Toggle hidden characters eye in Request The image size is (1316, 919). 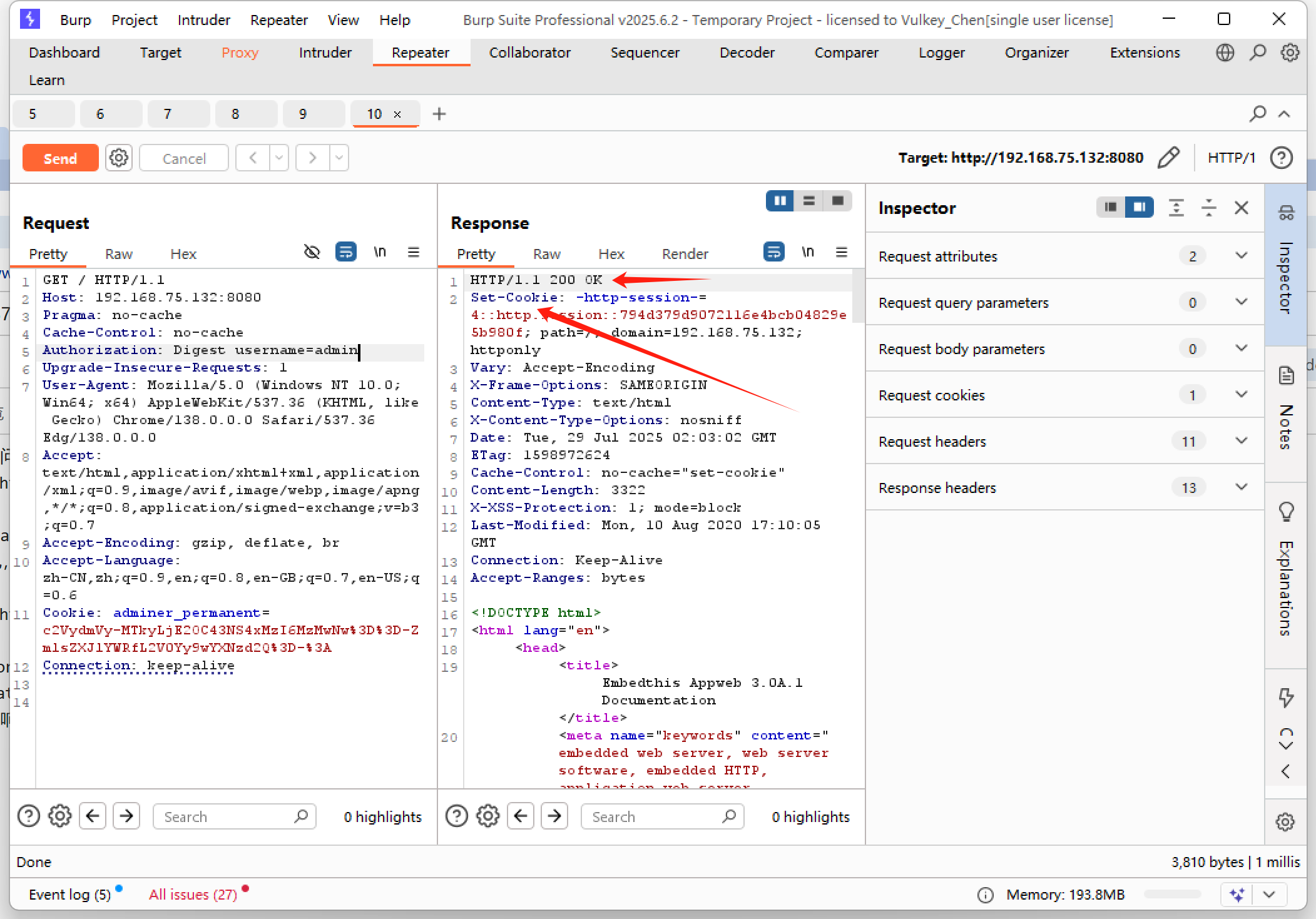pos(312,252)
